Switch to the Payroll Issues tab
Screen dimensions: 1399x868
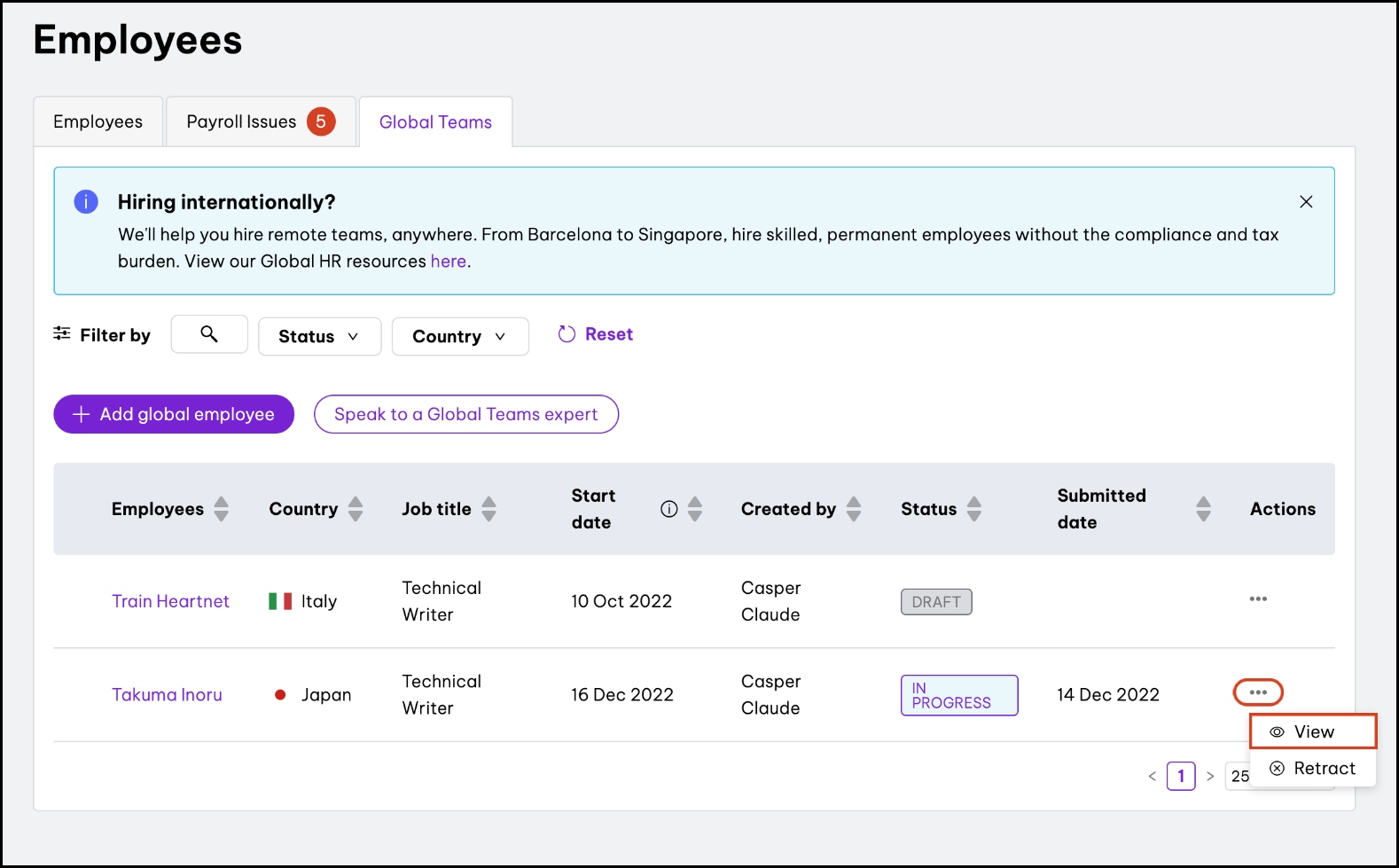(260, 122)
